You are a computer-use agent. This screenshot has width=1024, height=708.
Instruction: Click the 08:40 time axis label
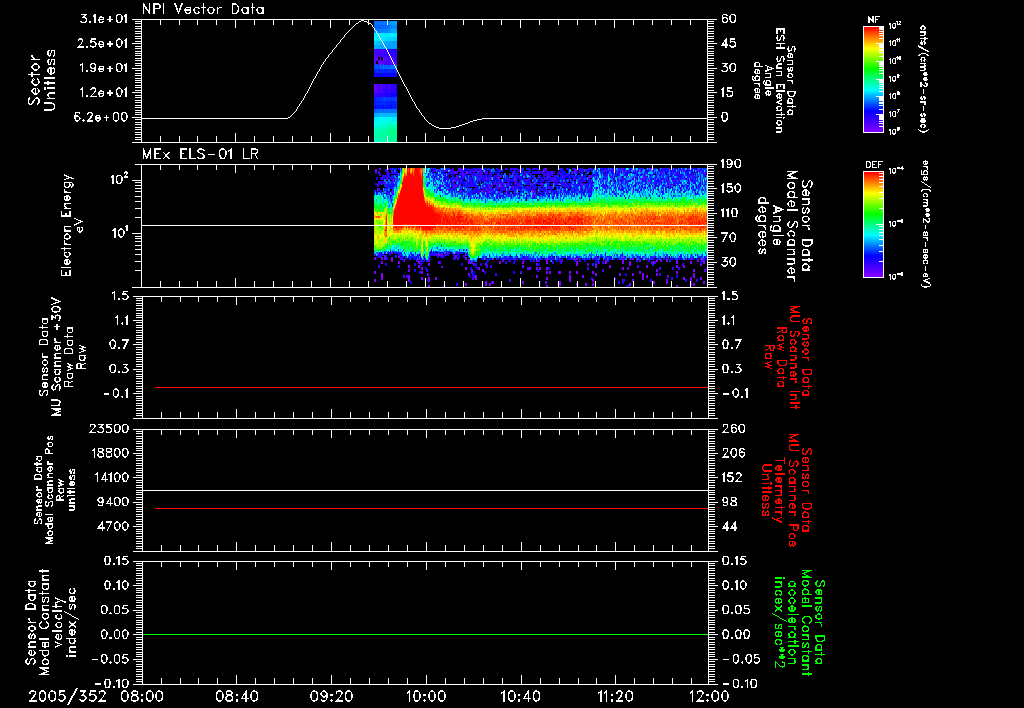point(236,696)
